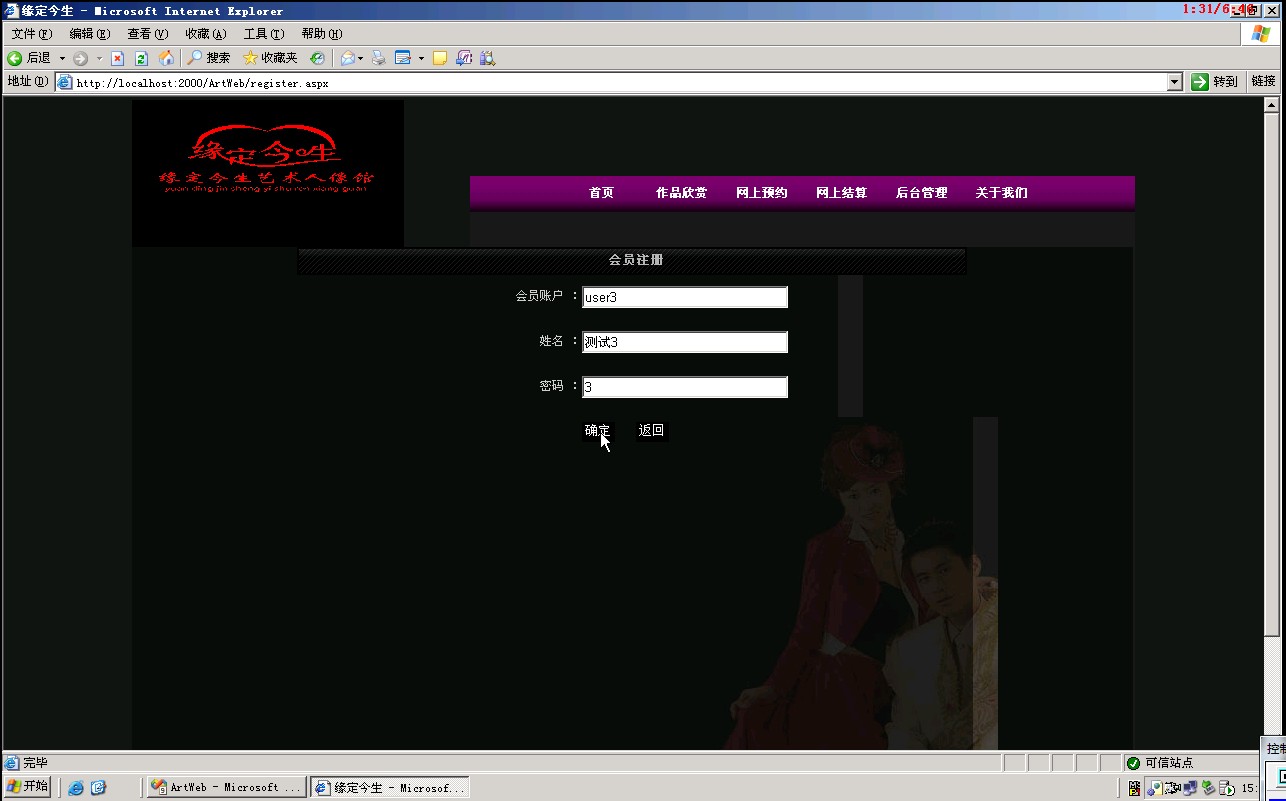Click the 会员账户 input containing user3
The height and width of the screenshot is (801, 1286).
(x=685, y=297)
